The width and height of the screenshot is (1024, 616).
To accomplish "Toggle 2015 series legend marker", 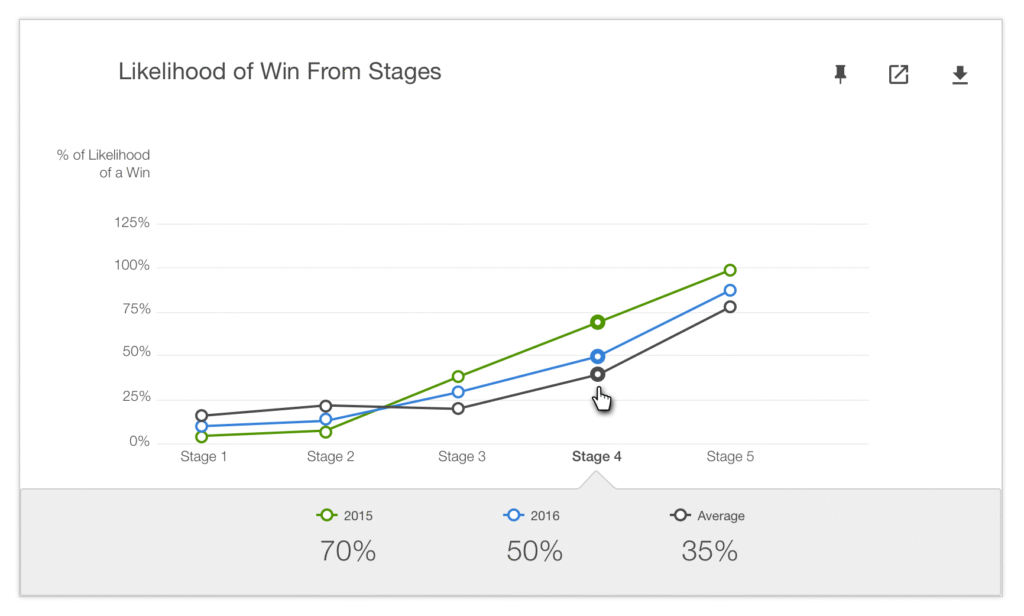I will tap(326, 515).
